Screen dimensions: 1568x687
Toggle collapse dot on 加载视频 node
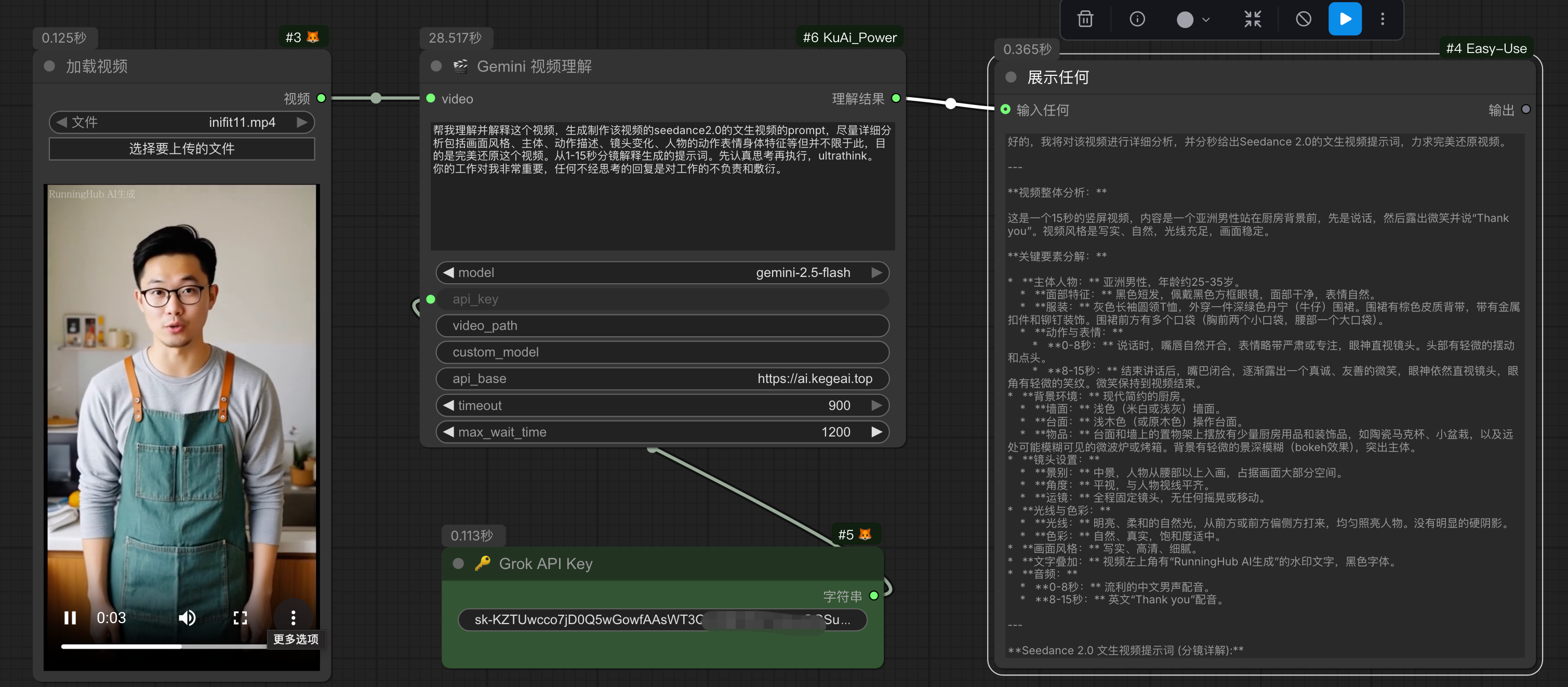[50, 67]
